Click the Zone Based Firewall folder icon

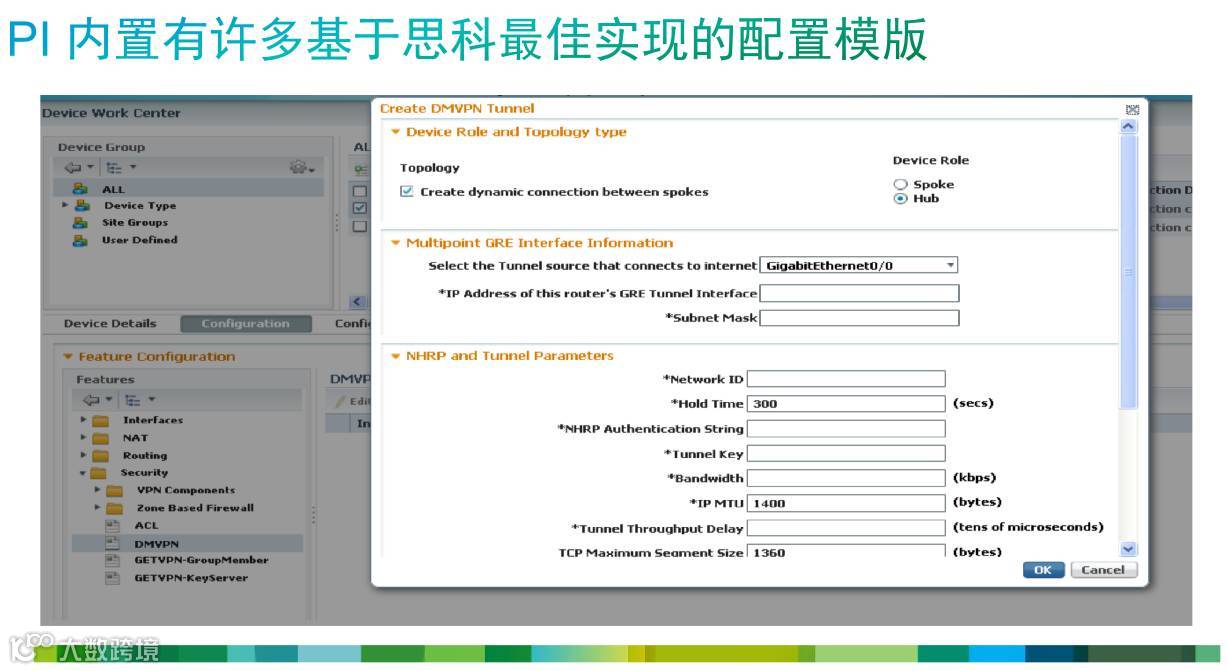click(x=115, y=508)
